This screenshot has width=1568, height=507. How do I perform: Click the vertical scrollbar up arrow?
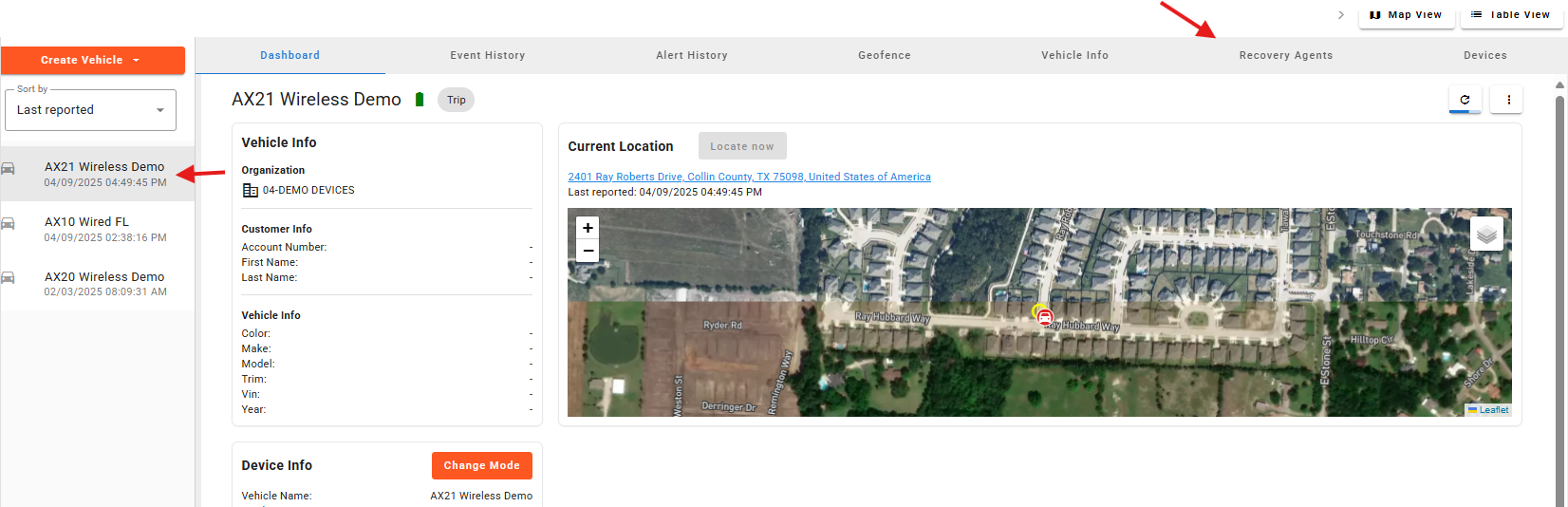tap(1559, 85)
